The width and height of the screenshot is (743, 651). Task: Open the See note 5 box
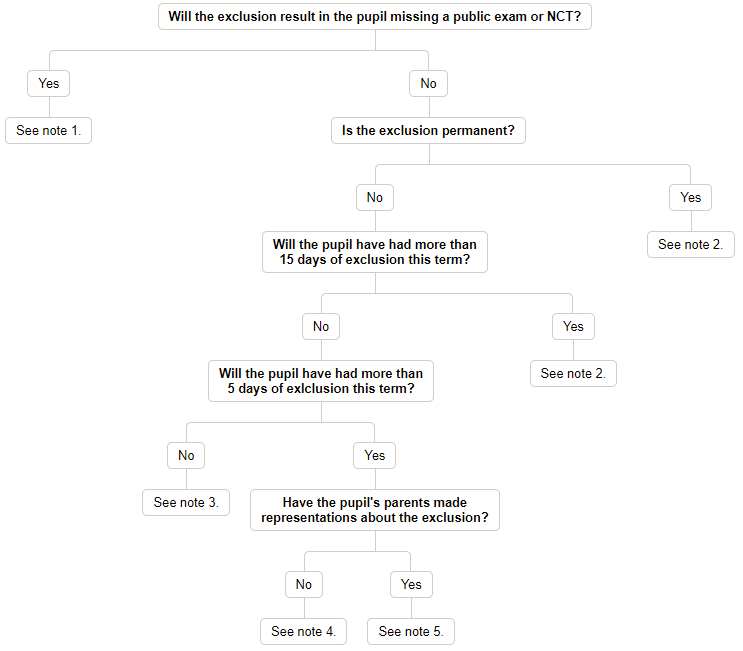[411, 632]
